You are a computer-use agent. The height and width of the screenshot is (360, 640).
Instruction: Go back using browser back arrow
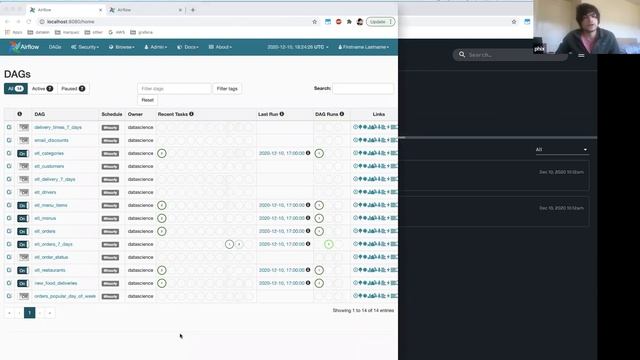(7, 22)
